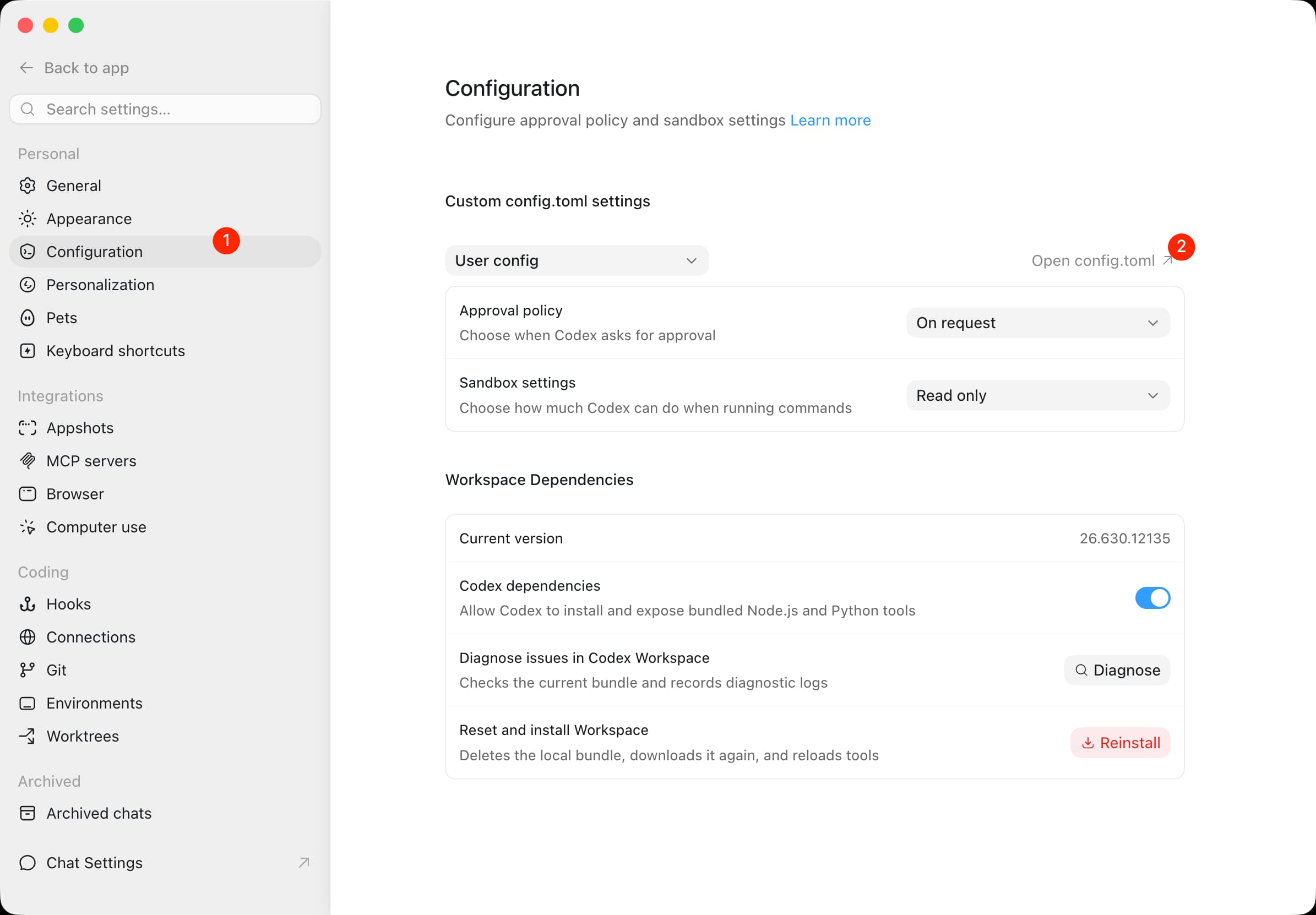Click the back arrow icon
This screenshot has height=915, width=1316.
[26, 68]
